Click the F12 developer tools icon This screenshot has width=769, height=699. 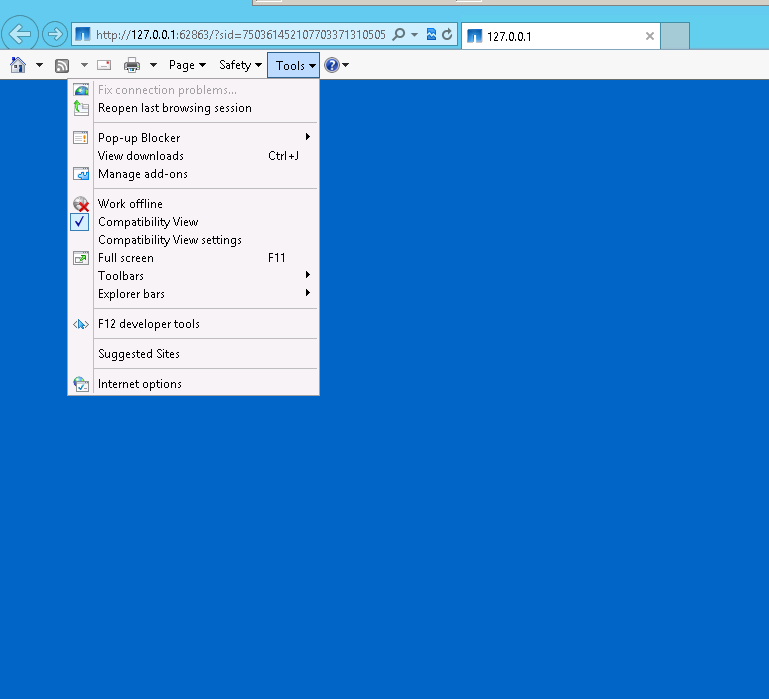pos(81,324)
